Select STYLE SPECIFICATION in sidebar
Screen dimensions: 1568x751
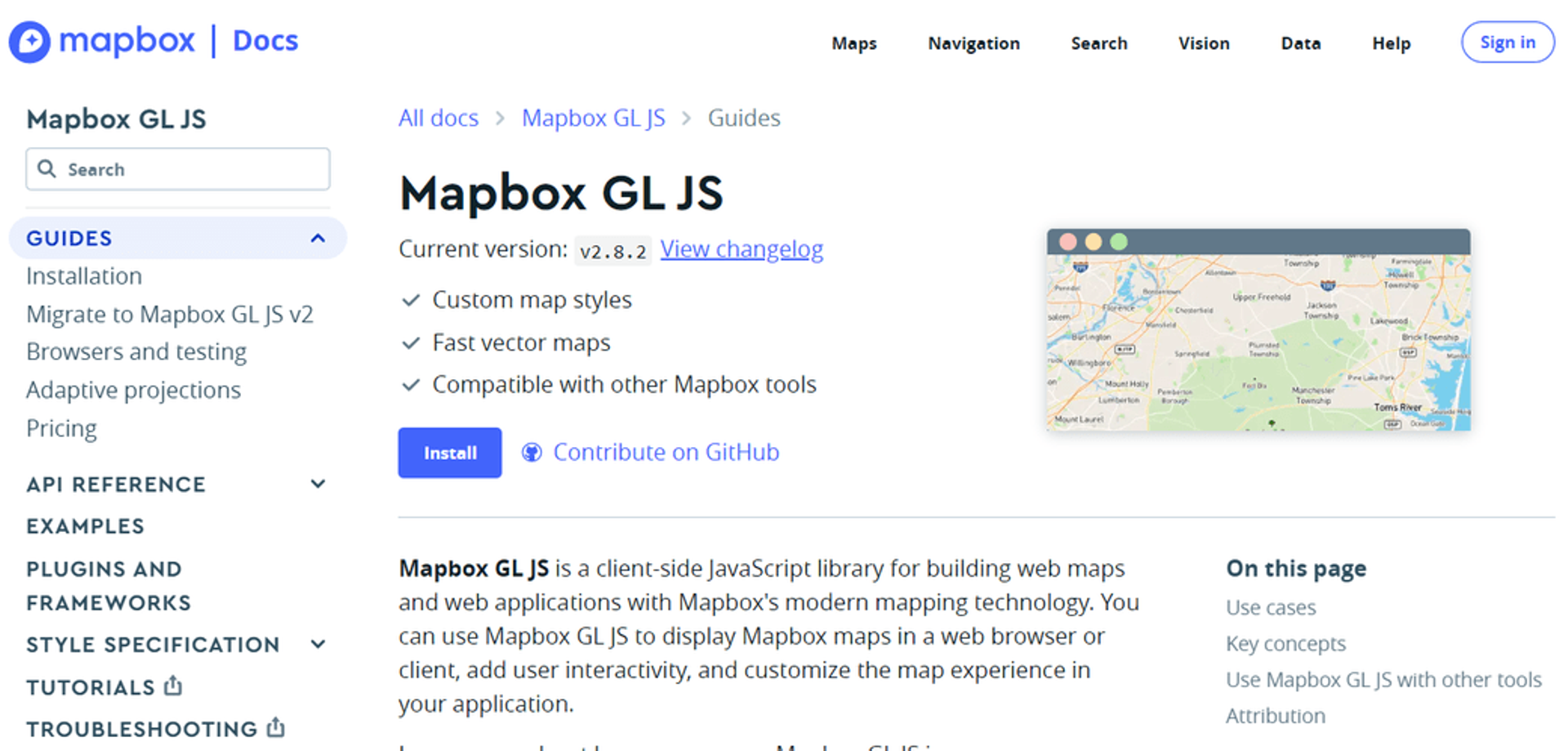[153, 644]
